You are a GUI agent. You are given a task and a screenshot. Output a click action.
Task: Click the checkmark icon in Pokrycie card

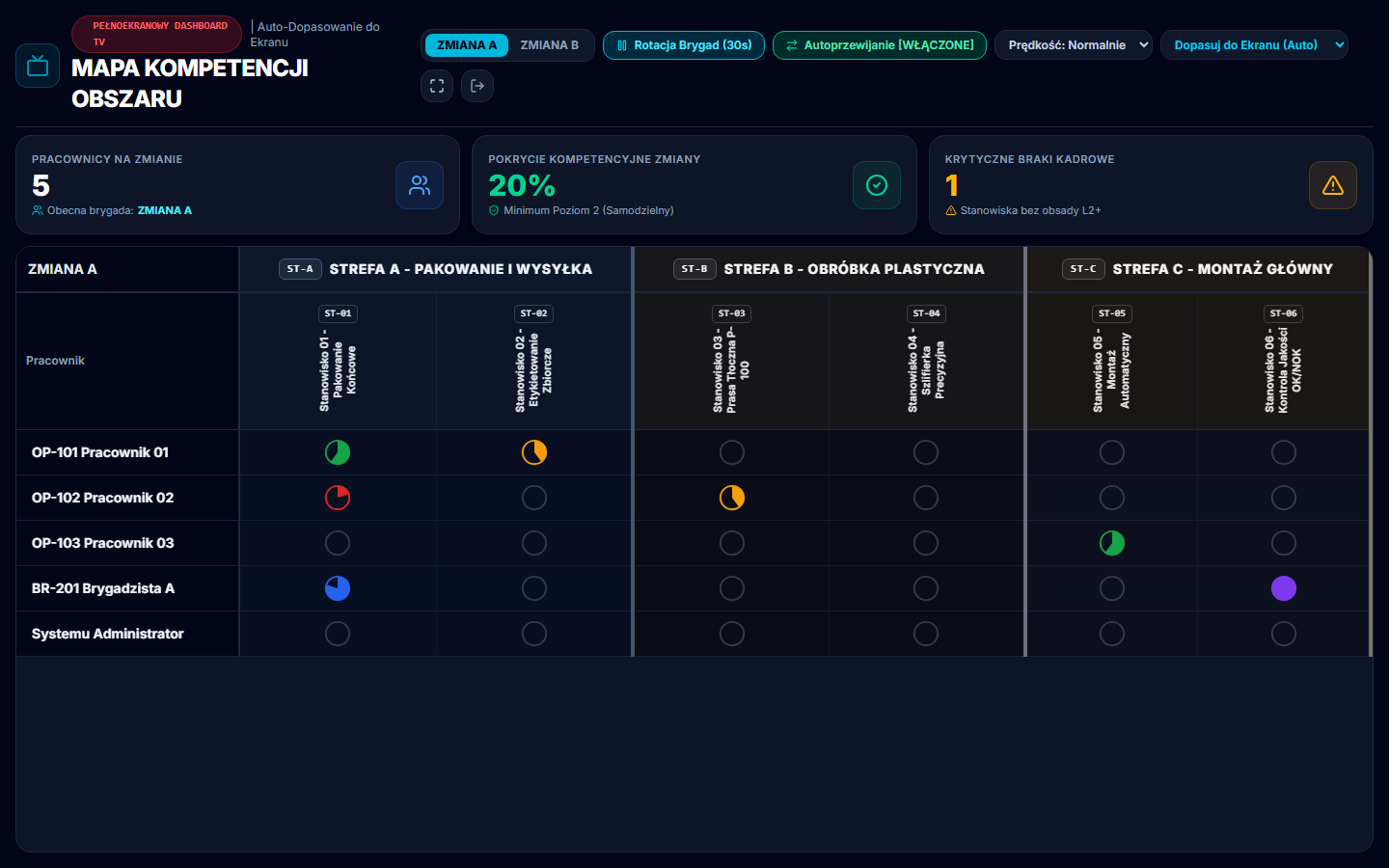[x=877, y=185]
